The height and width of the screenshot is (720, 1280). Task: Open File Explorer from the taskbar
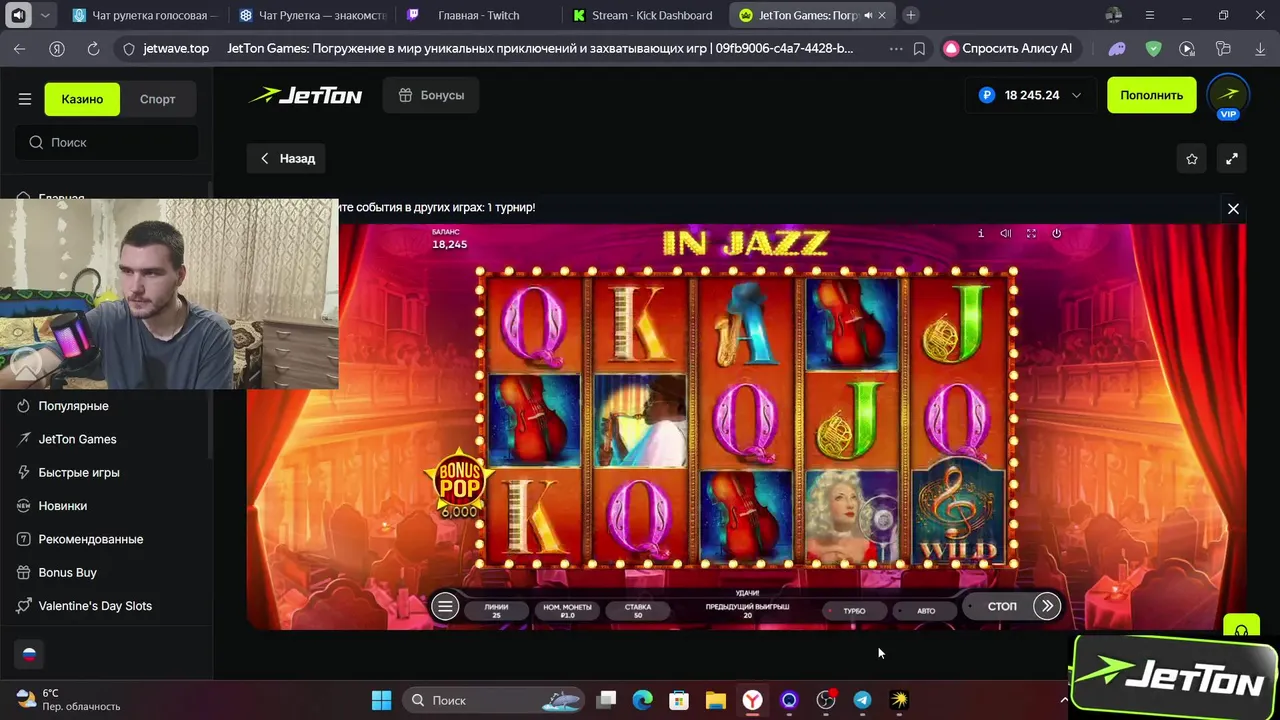pos(715,700)
